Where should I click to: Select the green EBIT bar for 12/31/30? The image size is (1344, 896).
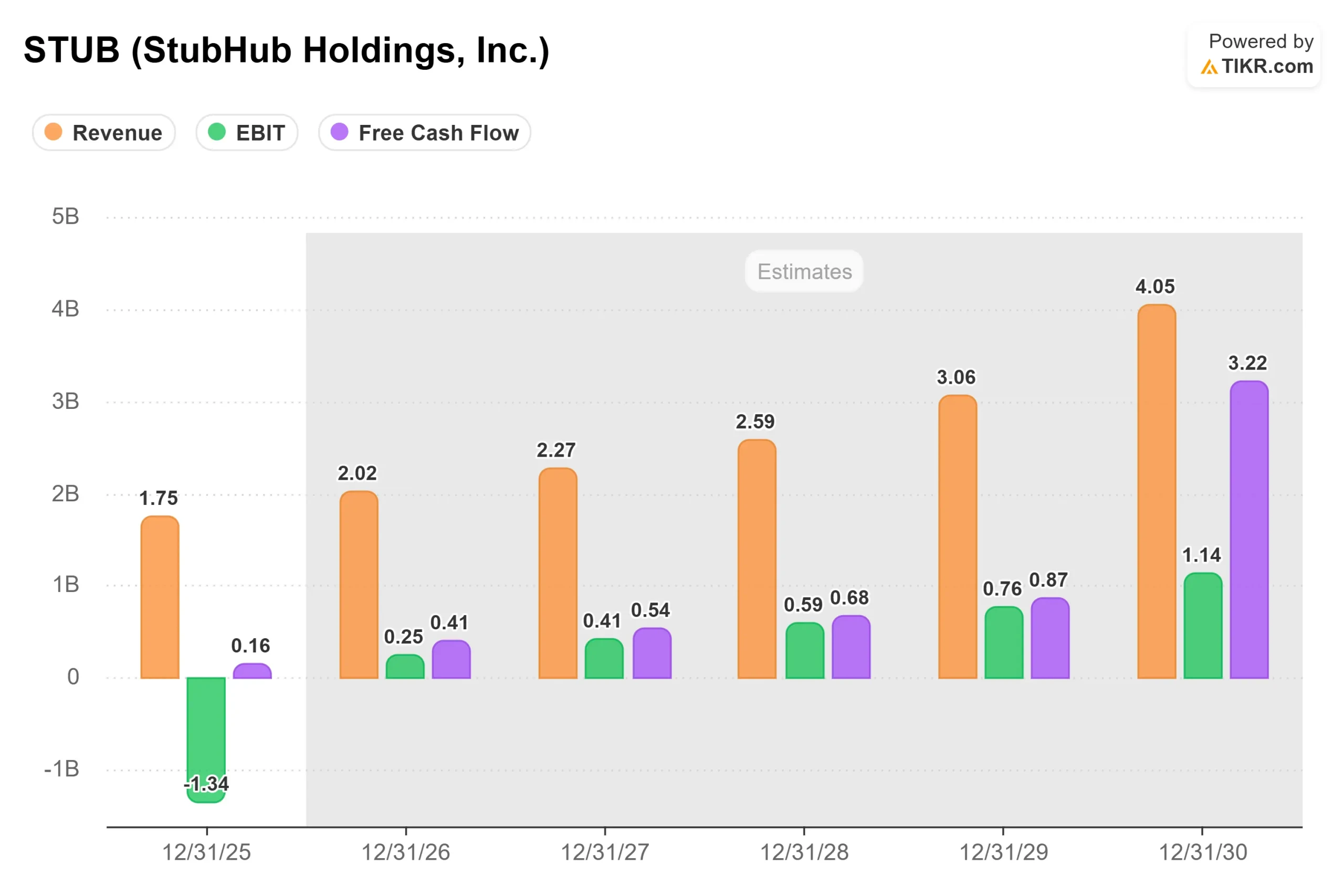coord(1203,626)
